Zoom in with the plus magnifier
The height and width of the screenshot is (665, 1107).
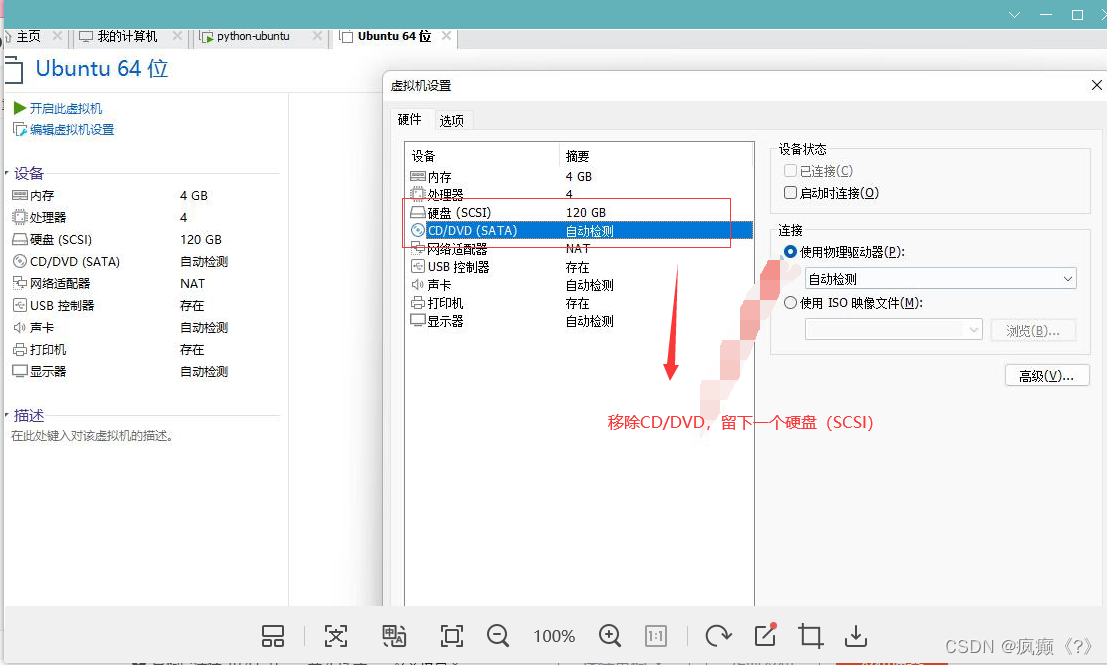(609, 636)
